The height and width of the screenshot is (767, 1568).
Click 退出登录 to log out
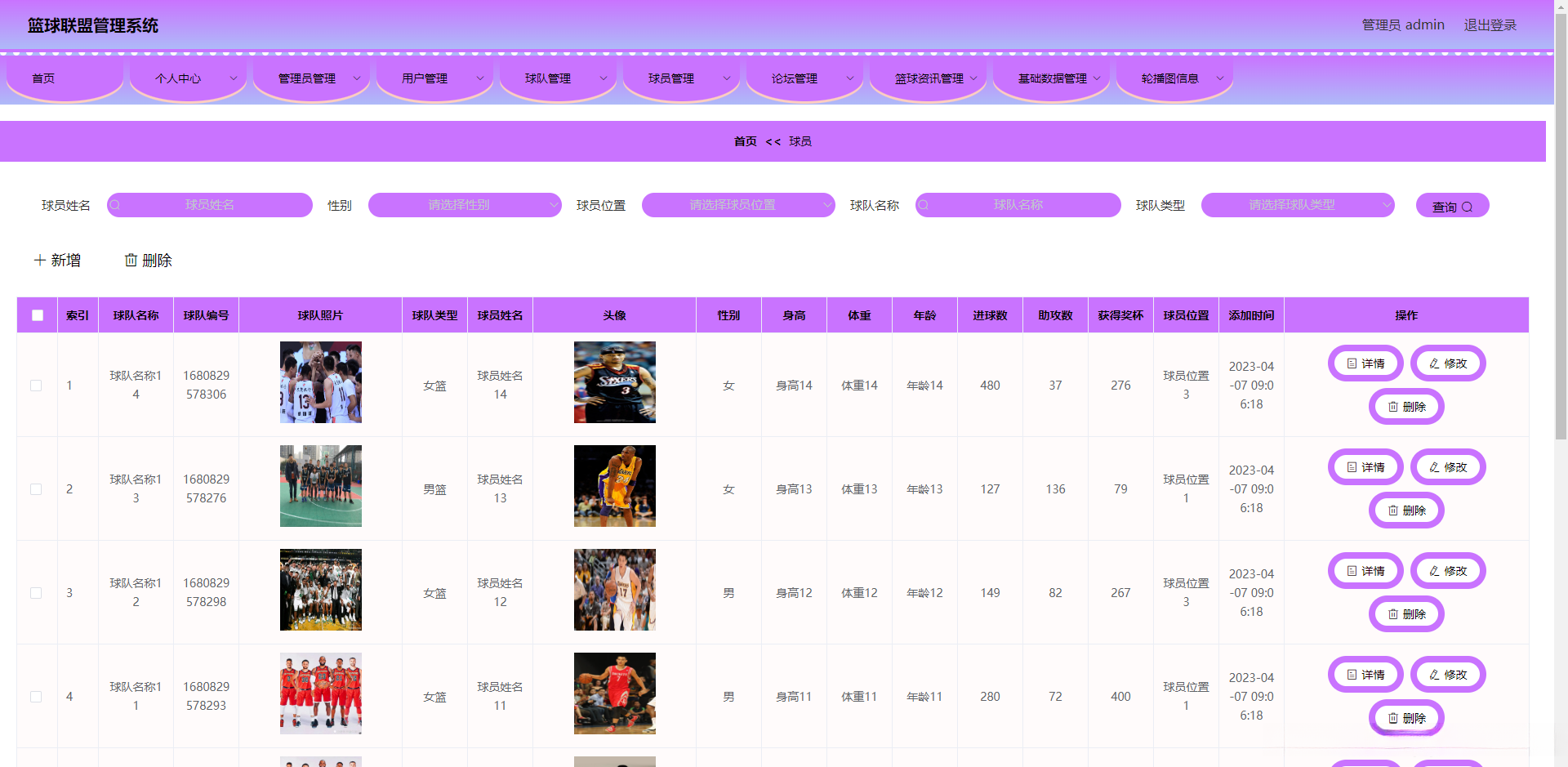click(1490, 25)
